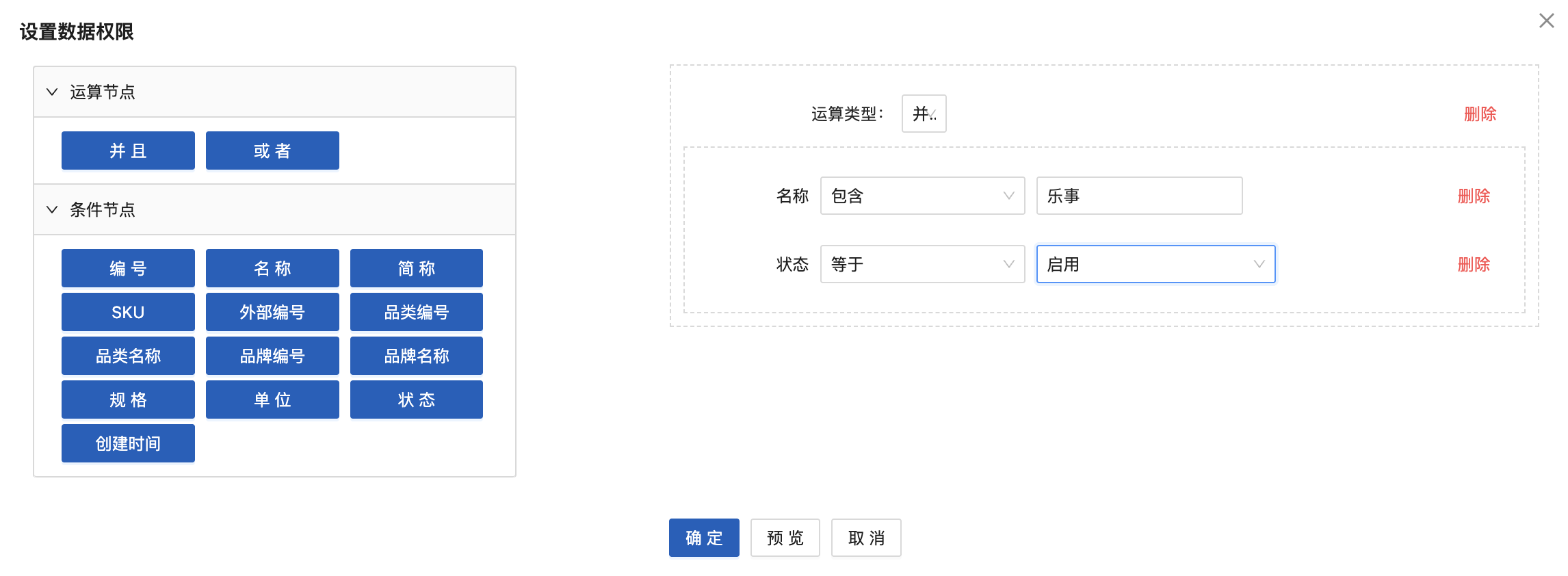The height and width of the screenshot is (576, 1568).
Task: Click the 预览 preview button
Action: [785, 538]
